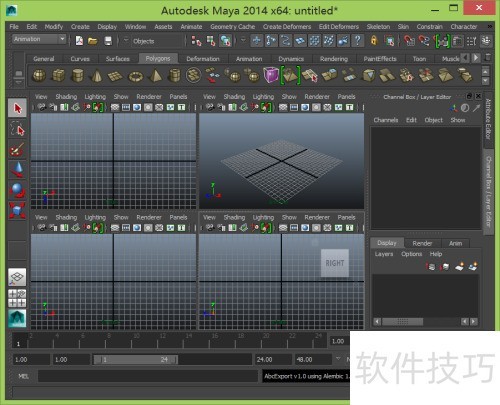The height and width of the screenshot is (405, 500).
Task: Toggle wireframe in top-left viewport
Action: (115, 107)
